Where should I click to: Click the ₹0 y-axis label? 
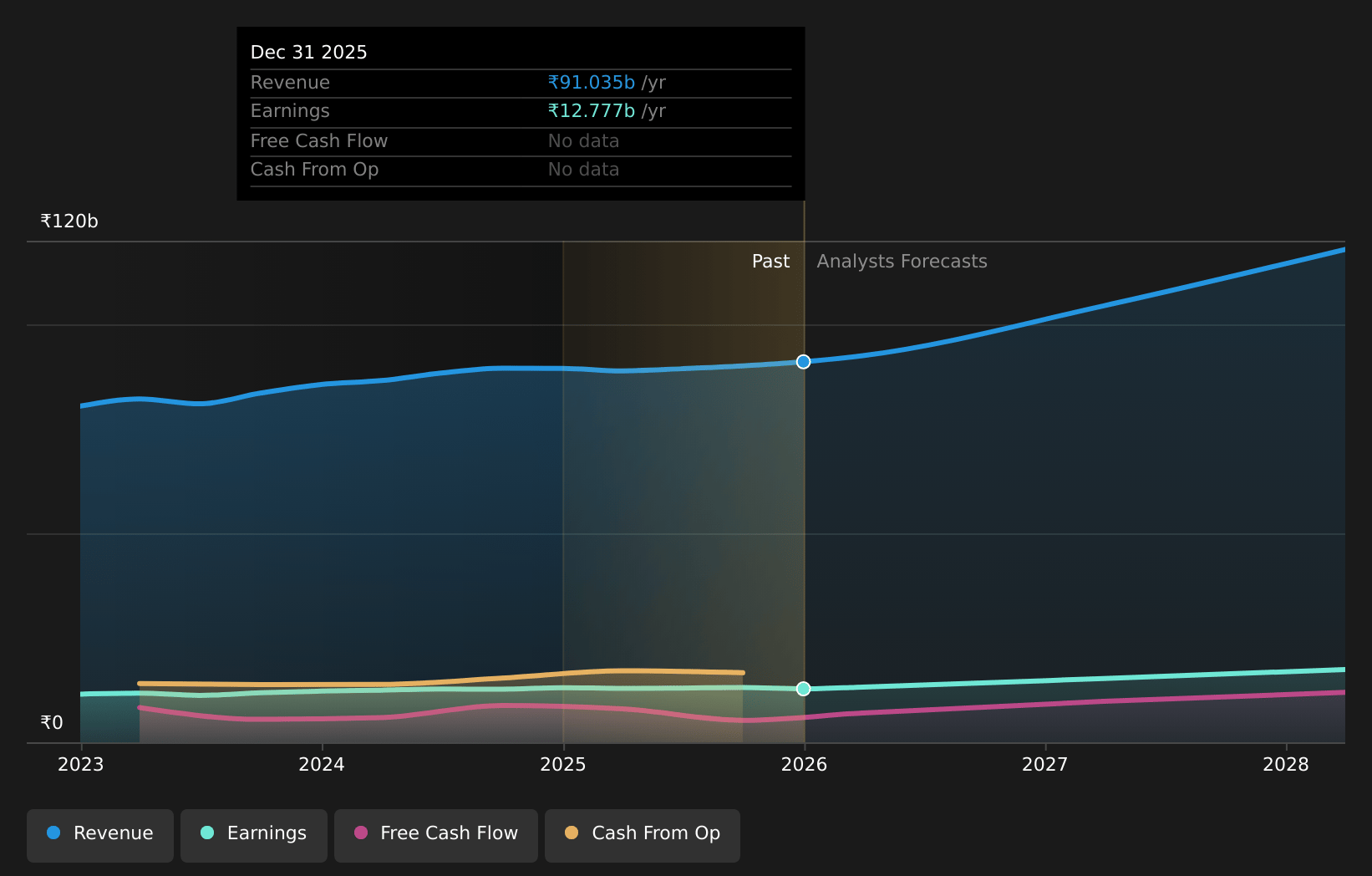tap(52, 723)
